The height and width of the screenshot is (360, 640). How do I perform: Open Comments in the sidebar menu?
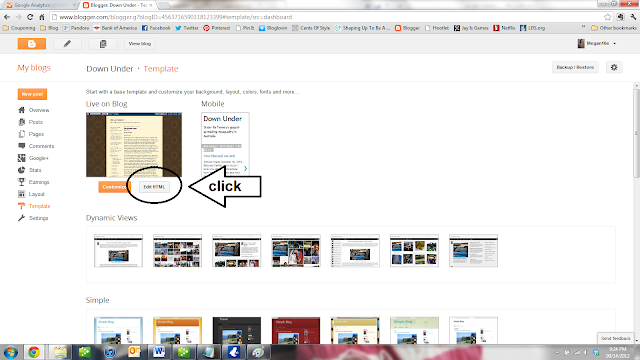coord(41,146)
